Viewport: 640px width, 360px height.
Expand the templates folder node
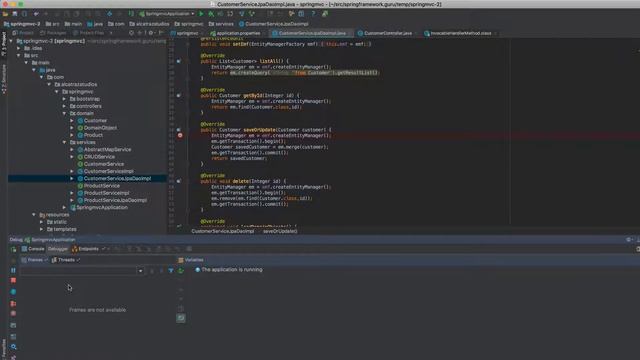(42, 229)
